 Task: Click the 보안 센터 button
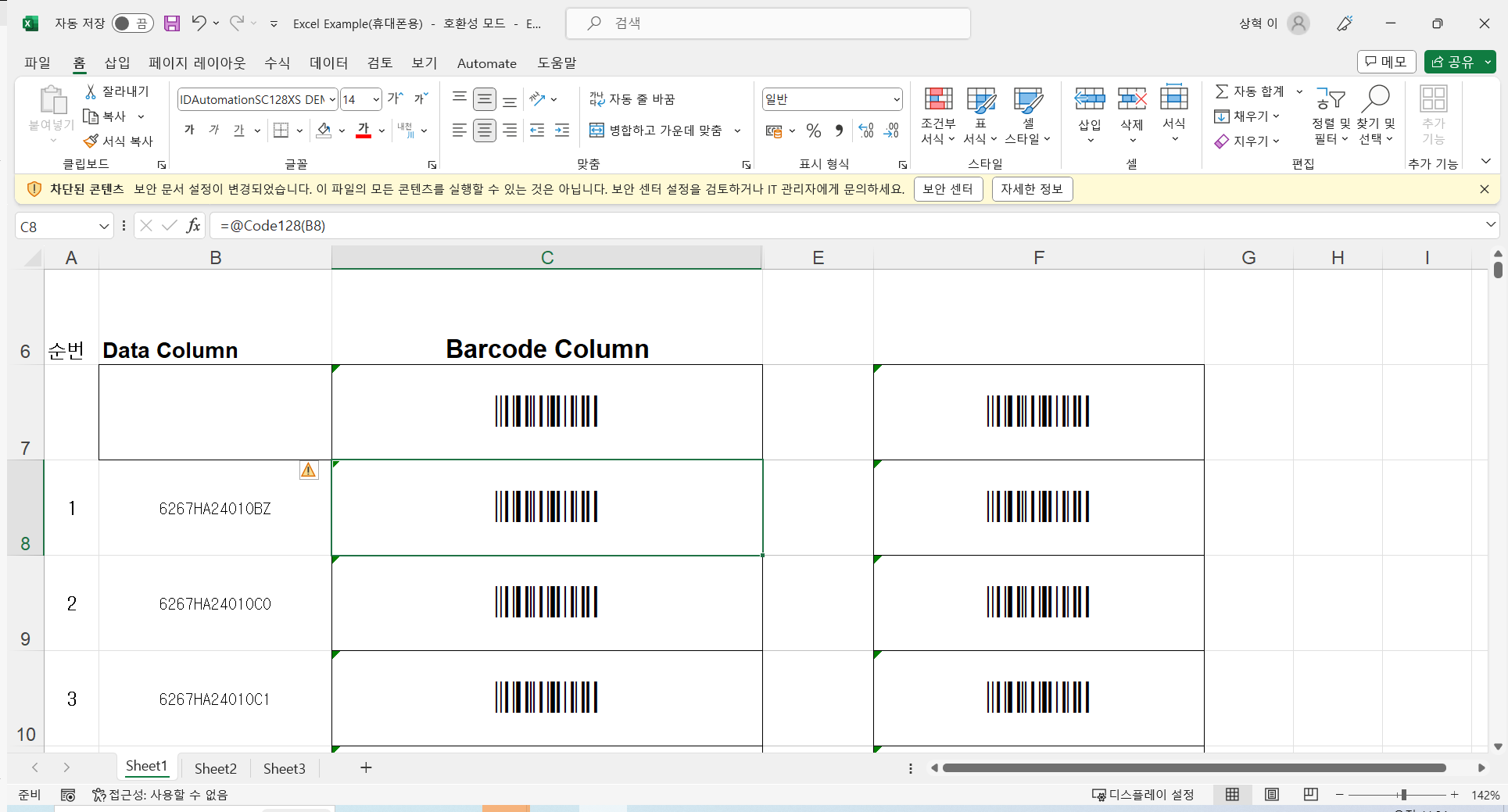947,189
